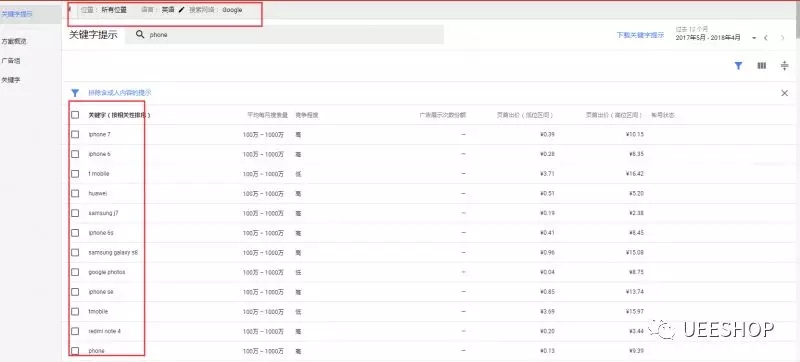Image resolution: width=800 pixels, height=362 pixels.
Task: Click the vertical scrollbar at right edge
Action: tap(797, 19)
